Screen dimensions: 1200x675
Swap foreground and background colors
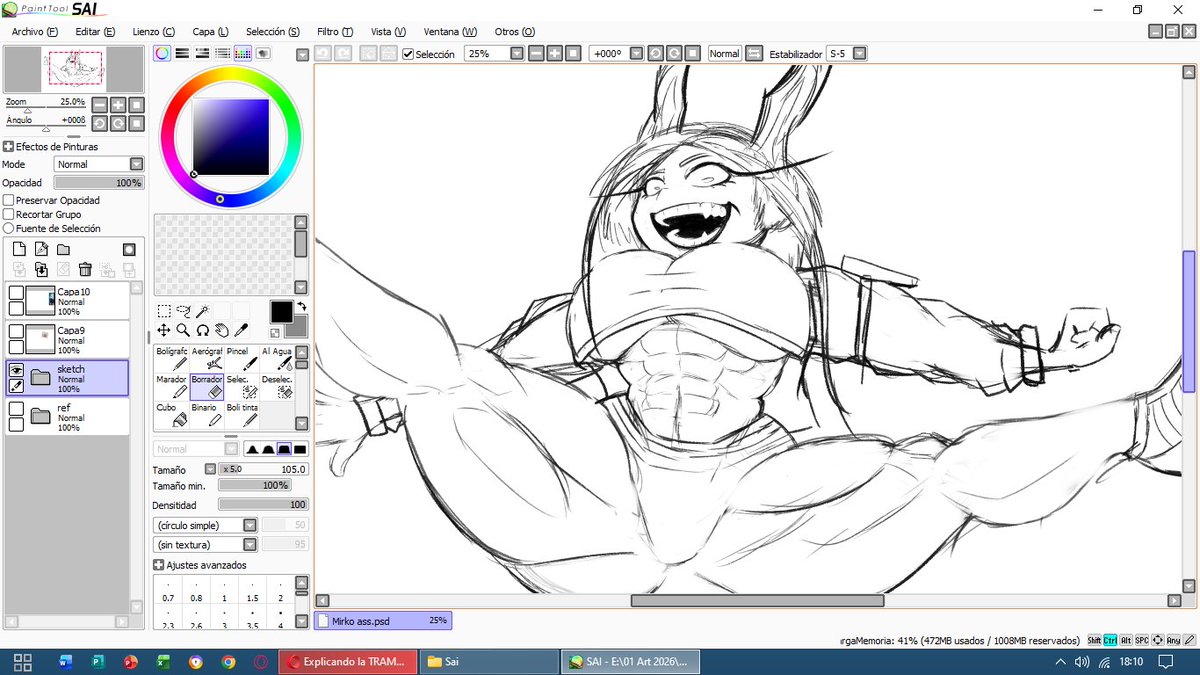pos(301,307)
